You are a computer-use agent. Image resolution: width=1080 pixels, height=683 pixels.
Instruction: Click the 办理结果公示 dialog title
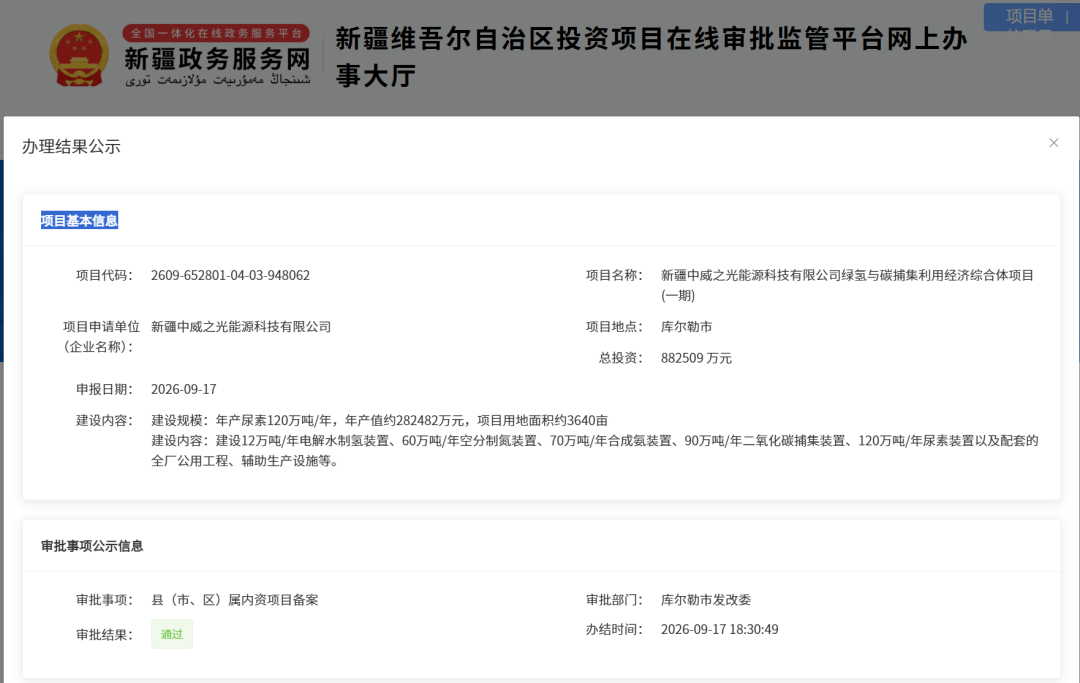pyautogui.click(x=72, y=147)
